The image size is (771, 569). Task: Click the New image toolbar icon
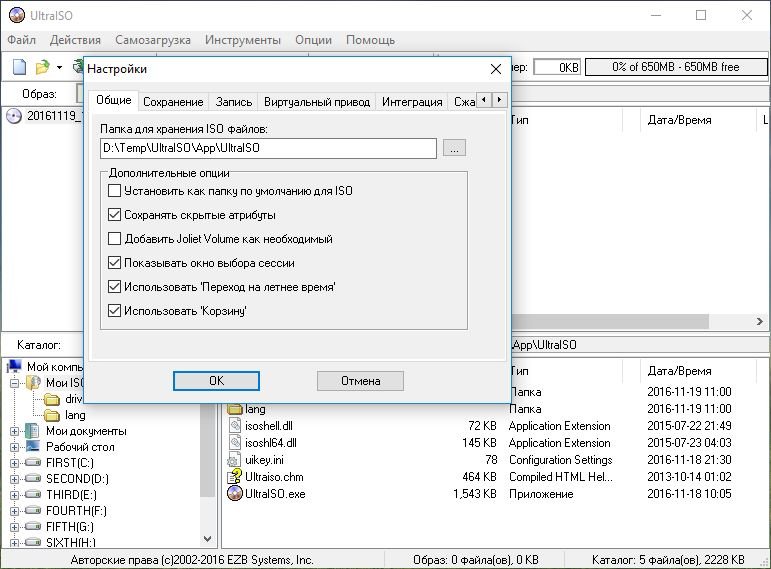tap(19, 67)
